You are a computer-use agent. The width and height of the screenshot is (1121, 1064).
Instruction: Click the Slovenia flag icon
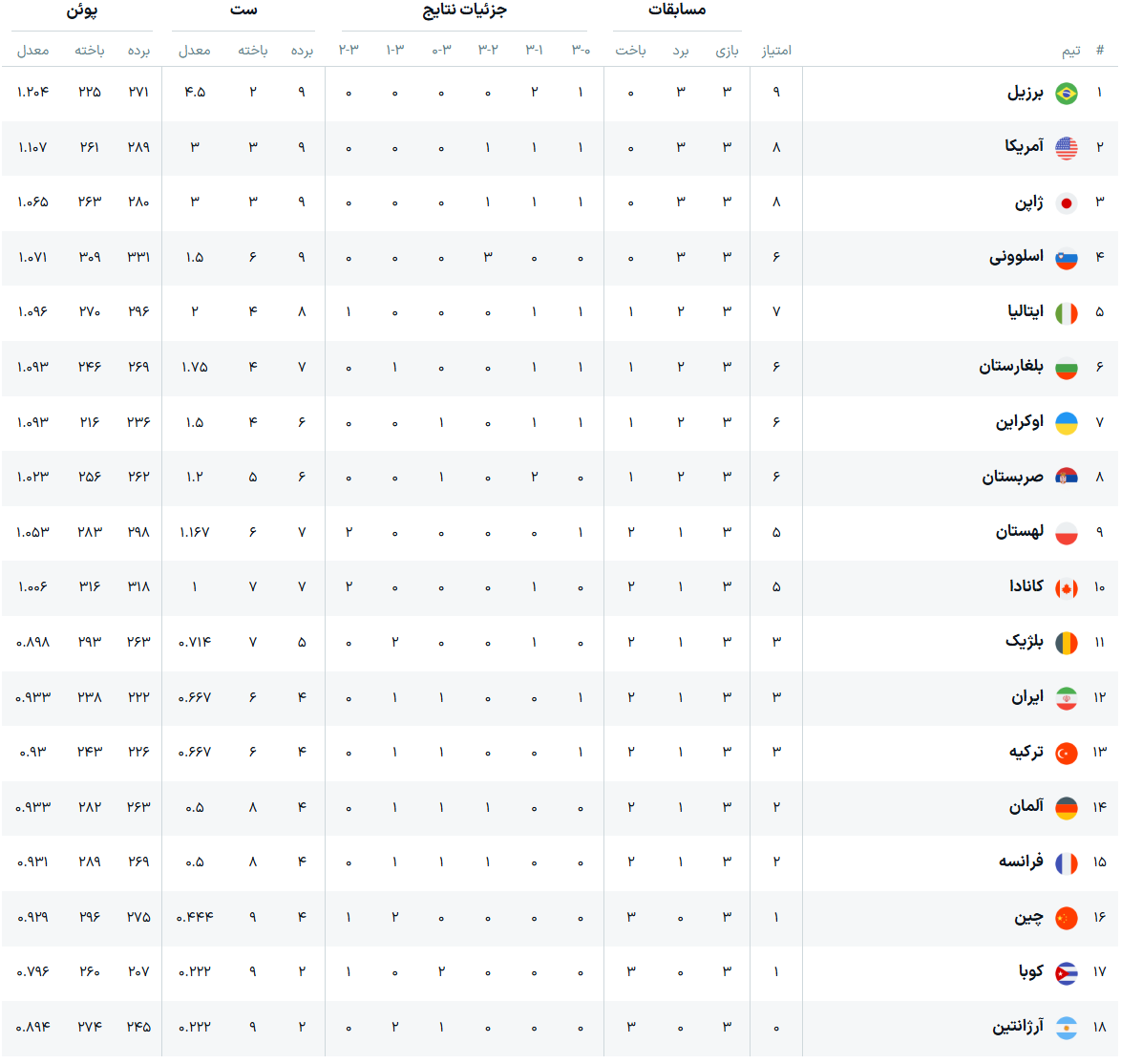tap(1066, 258)
